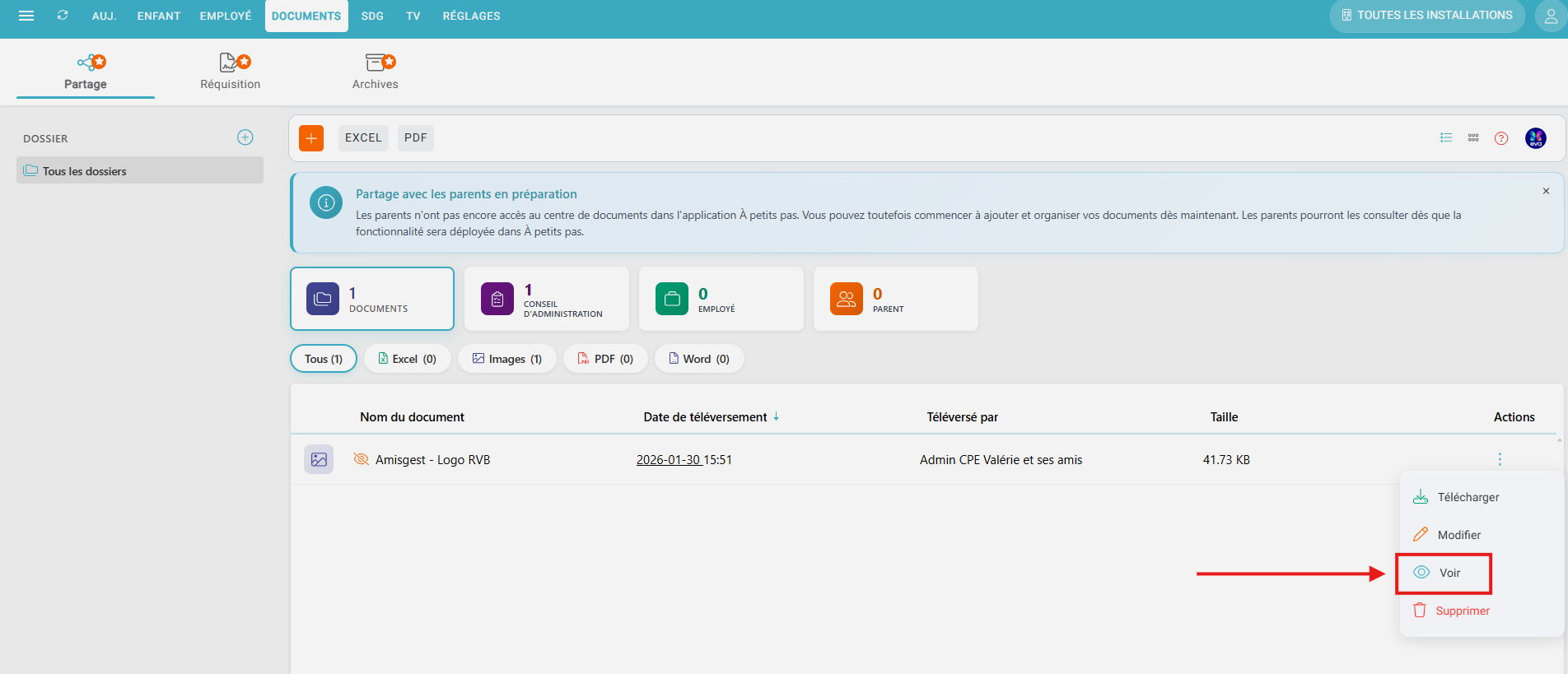Select Tous les dossiers folder

pos(140,171)
